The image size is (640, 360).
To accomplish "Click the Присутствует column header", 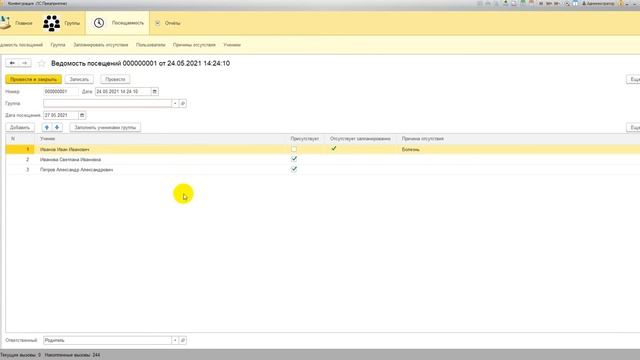I will coord(304,139).
